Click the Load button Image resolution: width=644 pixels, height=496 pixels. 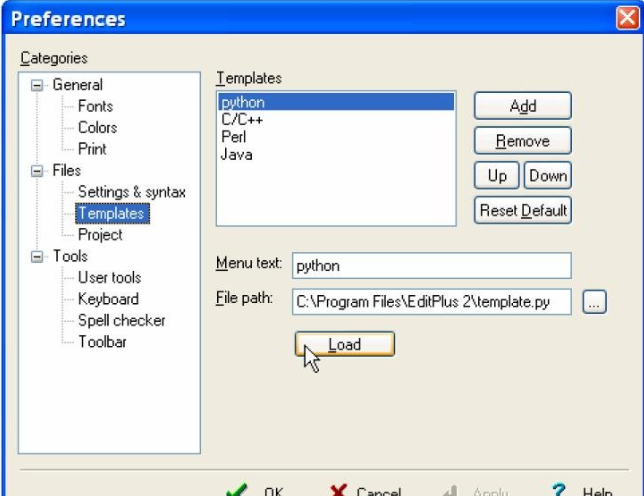click(345, 344)
